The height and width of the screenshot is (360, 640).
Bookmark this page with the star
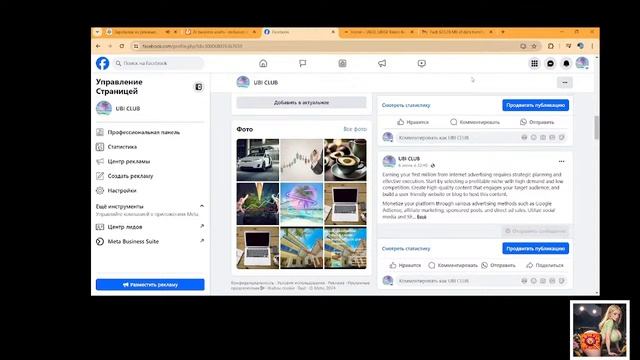point(534,46)
